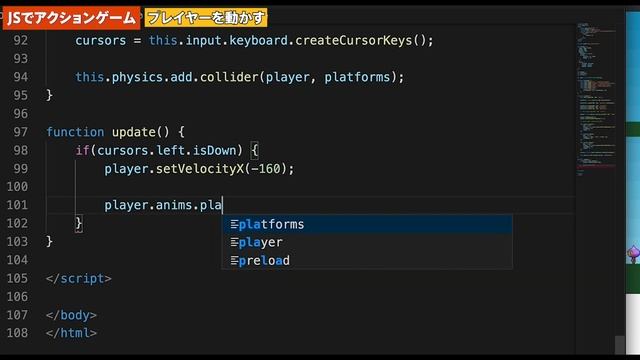This screenshot has height=360, width=640.
Task: Click createCursorKeys in line 92
Action: coord(353,40)
